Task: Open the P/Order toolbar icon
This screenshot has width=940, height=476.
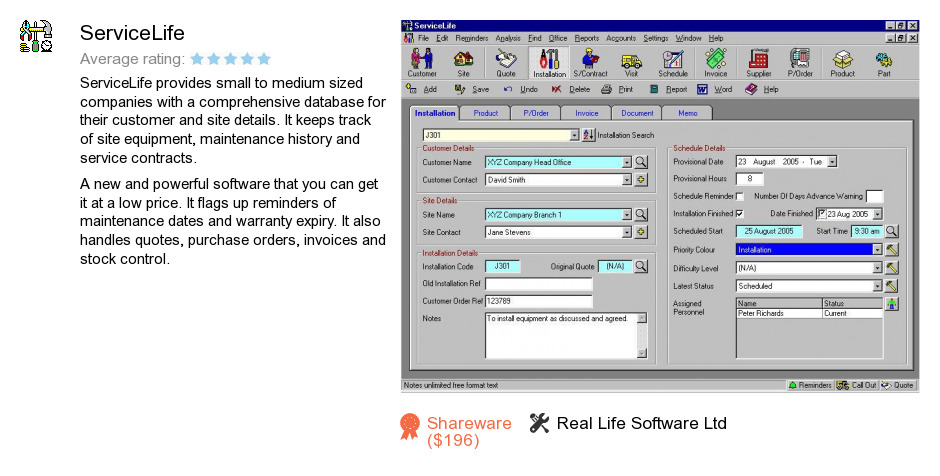Action: (800, 63)
